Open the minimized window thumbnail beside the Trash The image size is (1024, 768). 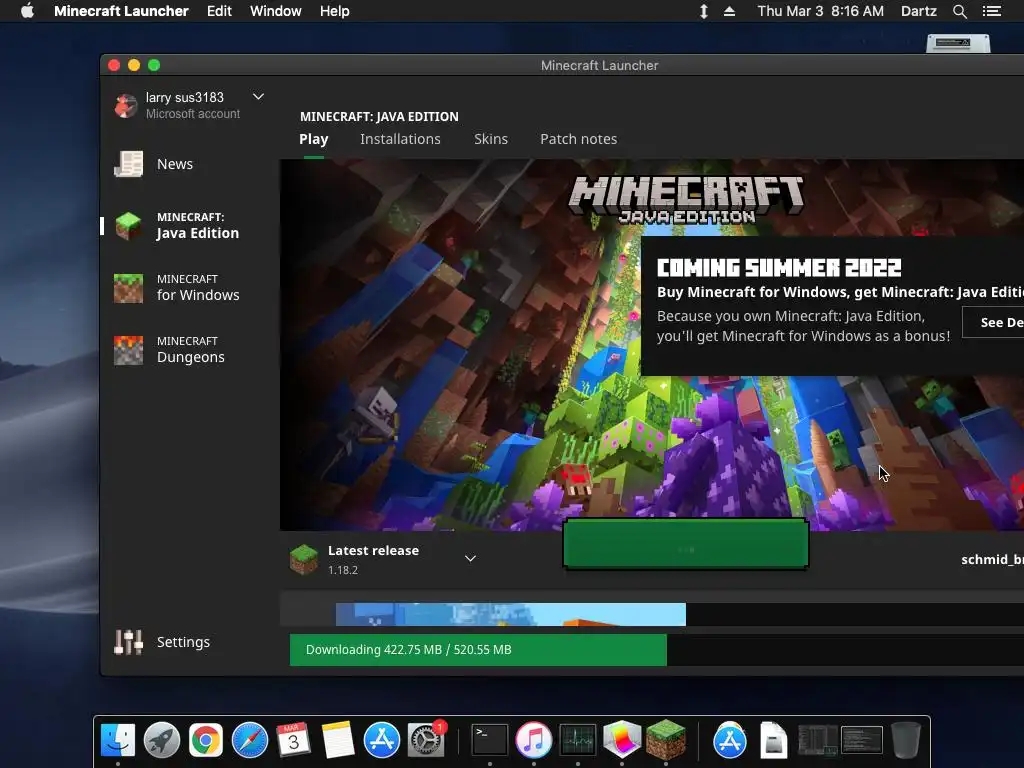861,741
